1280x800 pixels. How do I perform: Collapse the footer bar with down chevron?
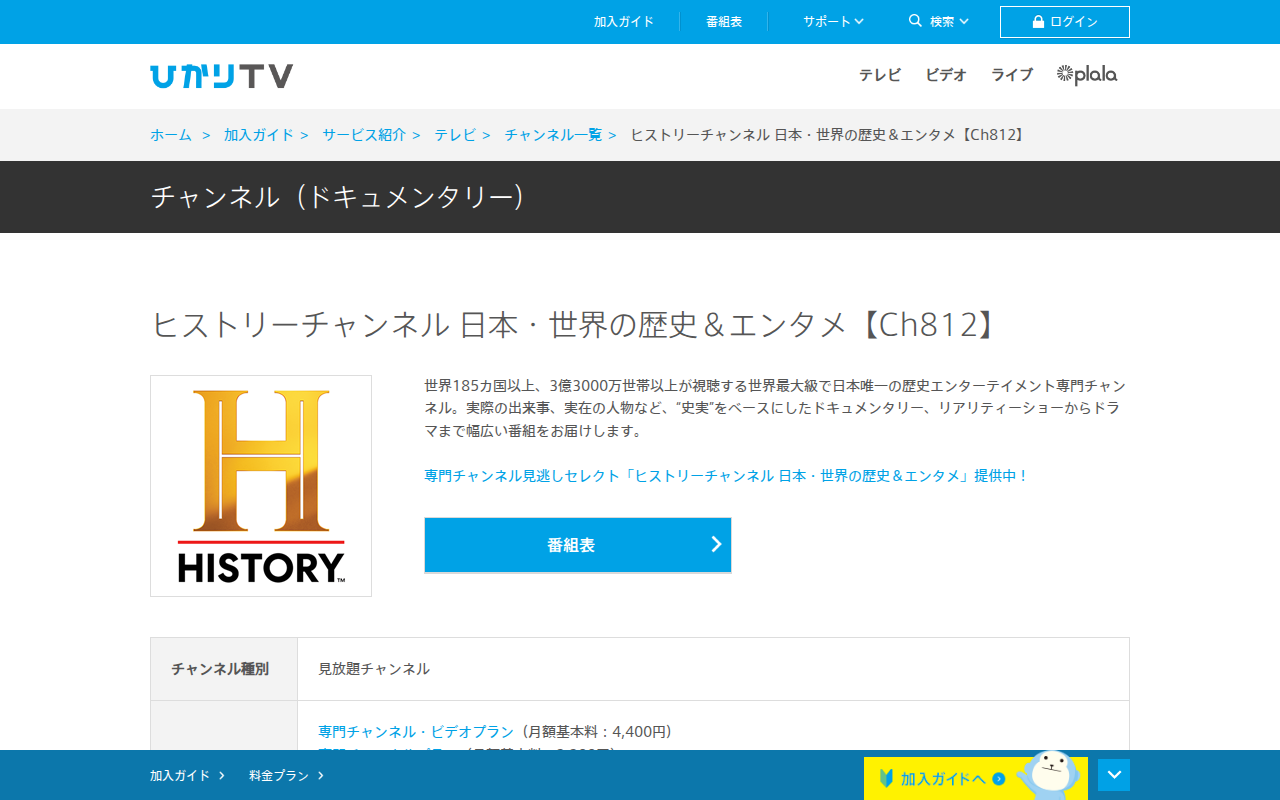coord(1114,775)
